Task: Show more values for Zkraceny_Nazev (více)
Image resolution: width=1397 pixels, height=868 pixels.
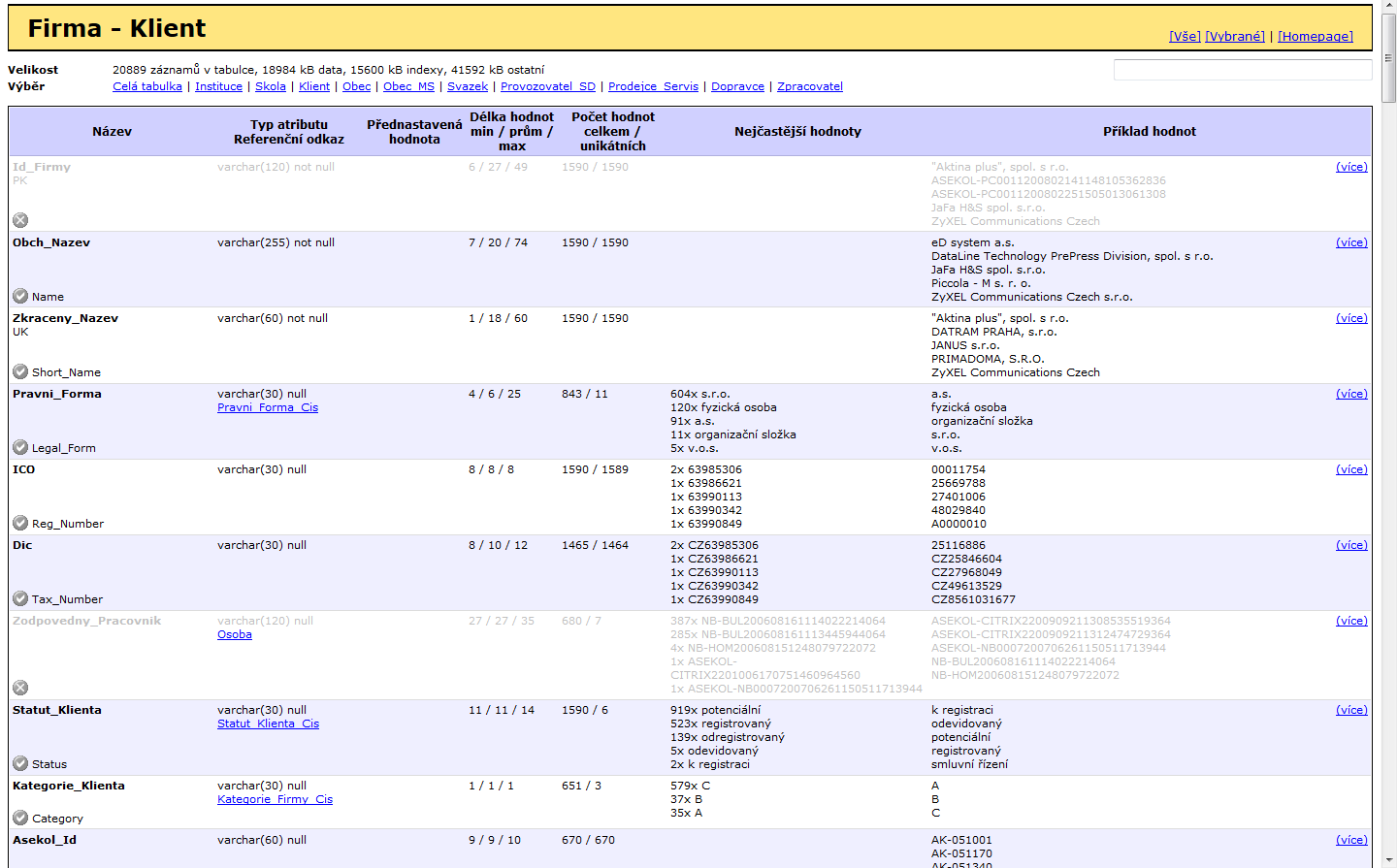Action: (1351, 318)
